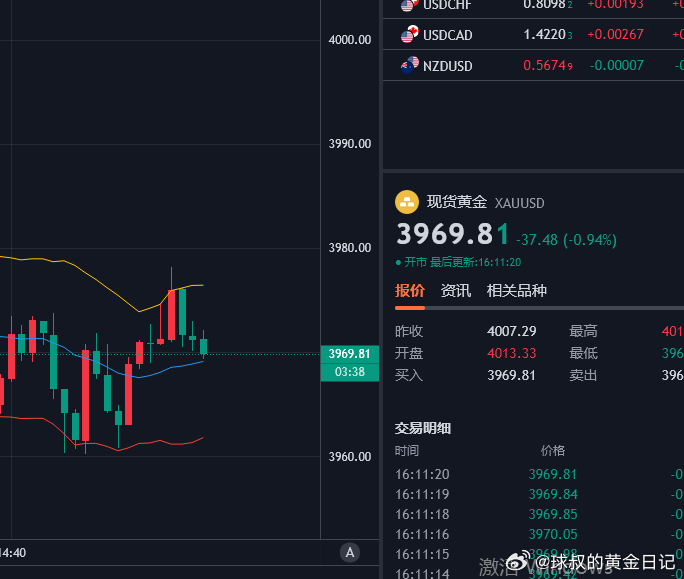Screen dimensions: 684x579
Task: Select the USDCAD flag icon
Action: [410, 34]
